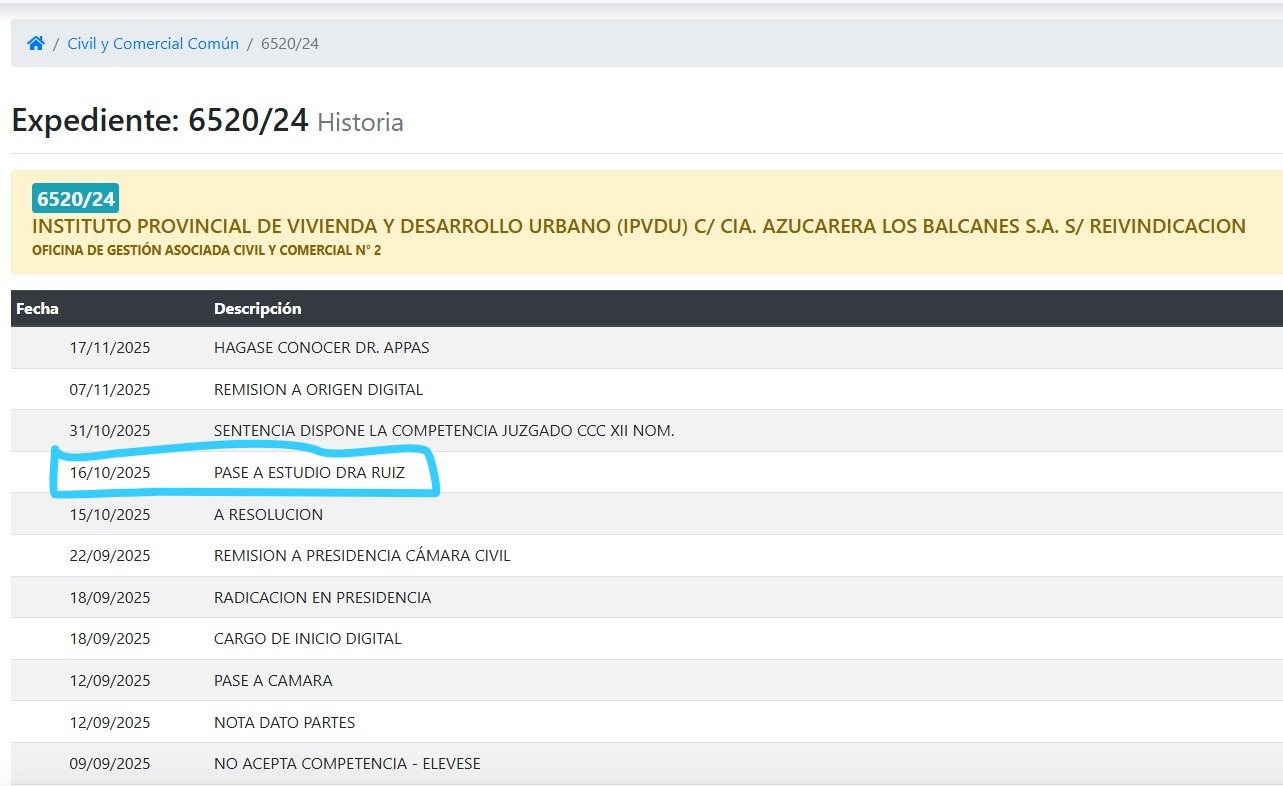Open the PASE A CAMARA entry
This screenshot has height=786, width=1283.
click(x=273, y=681)
